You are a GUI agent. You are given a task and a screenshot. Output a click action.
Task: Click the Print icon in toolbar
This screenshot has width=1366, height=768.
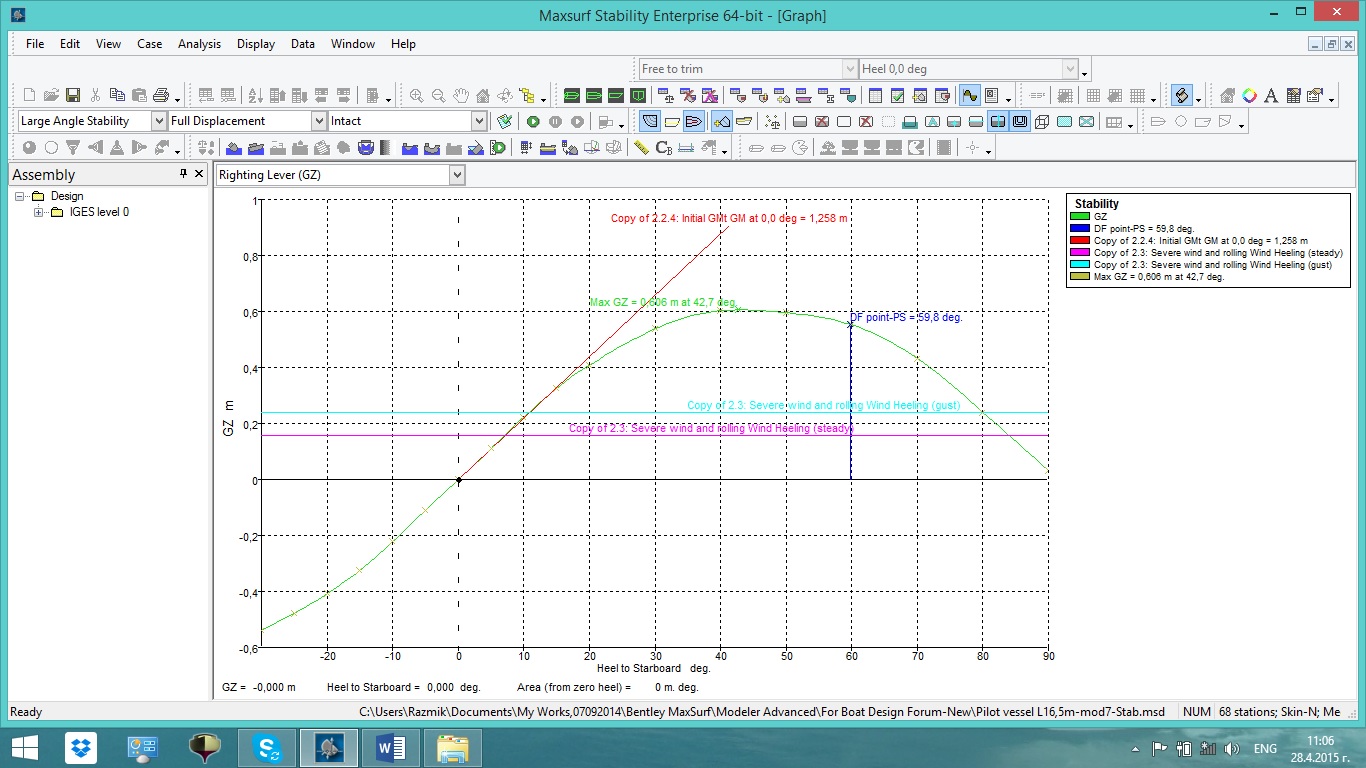click(162, 96)
